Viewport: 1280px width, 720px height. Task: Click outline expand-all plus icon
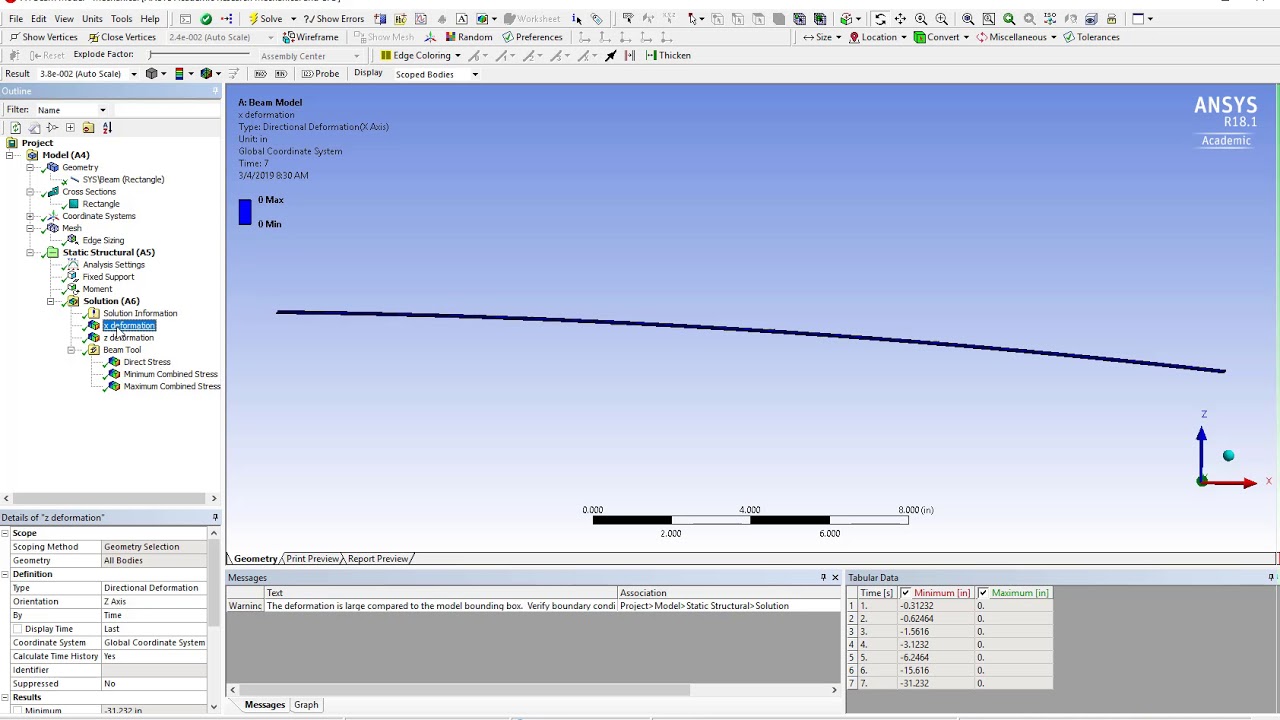[x=70, y=128]
